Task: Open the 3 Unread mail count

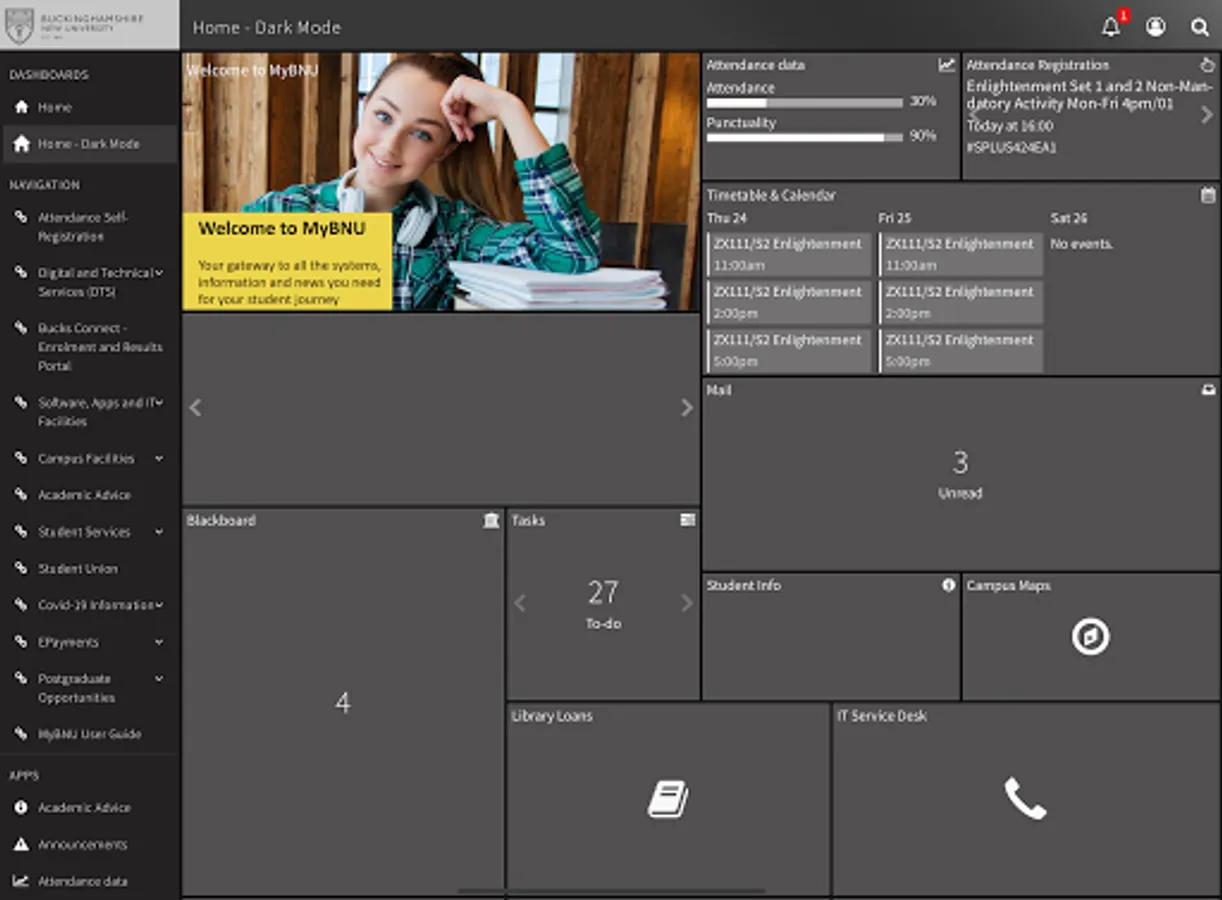Action: [x=960, y=472]
